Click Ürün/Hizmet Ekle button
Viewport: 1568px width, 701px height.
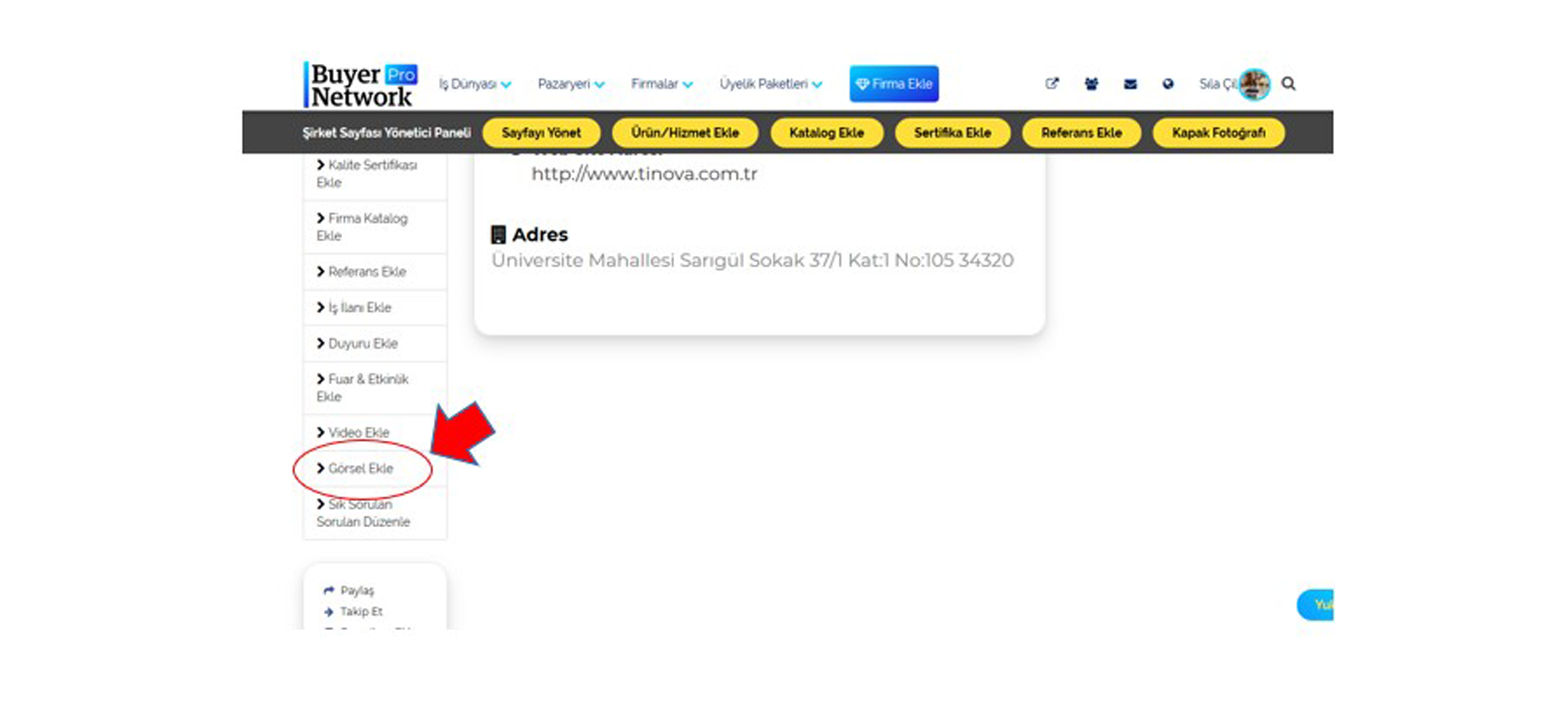(x=684, y=133)
